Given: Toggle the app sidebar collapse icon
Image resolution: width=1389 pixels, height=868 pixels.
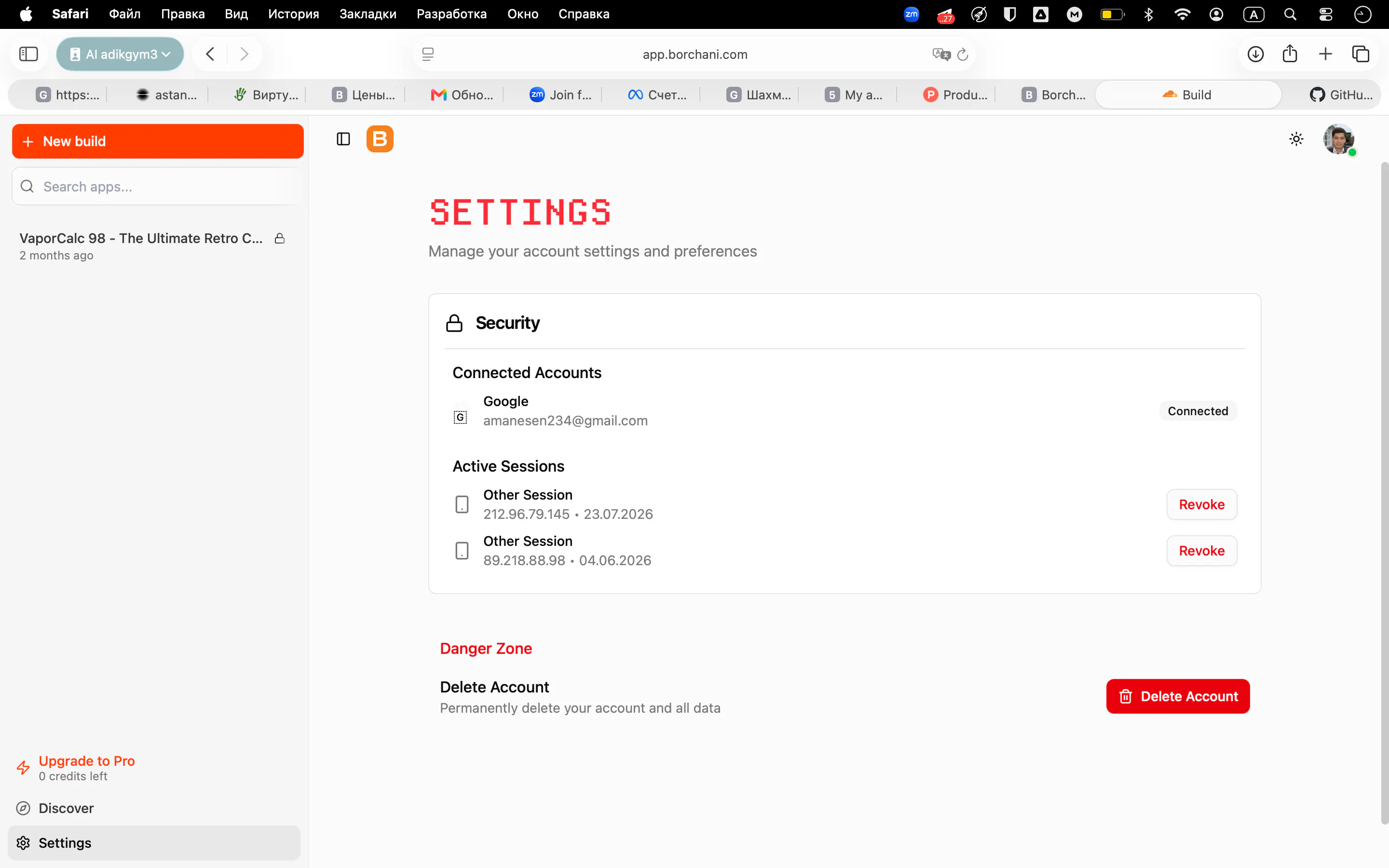Looking at the screenshot, I should click(343, 139).
